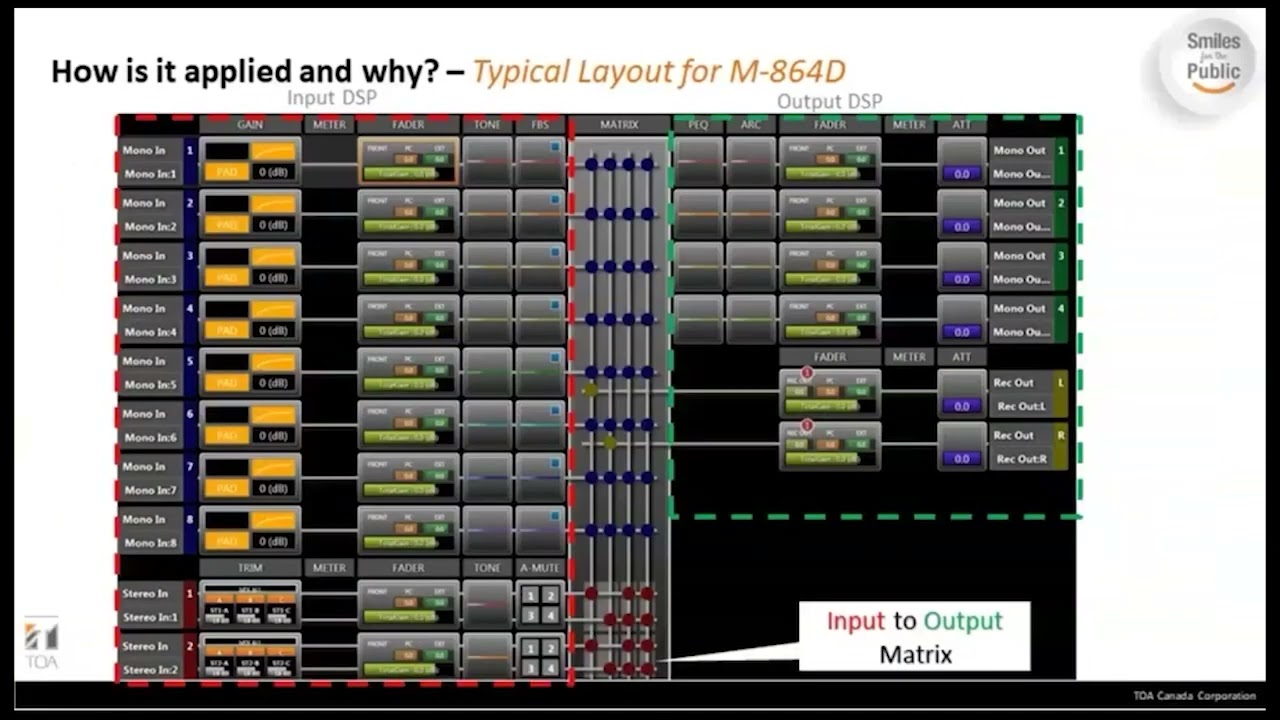Click the TRIM column header
Viewport: 1280px width, 720px height.
click(x=250, y=568)
